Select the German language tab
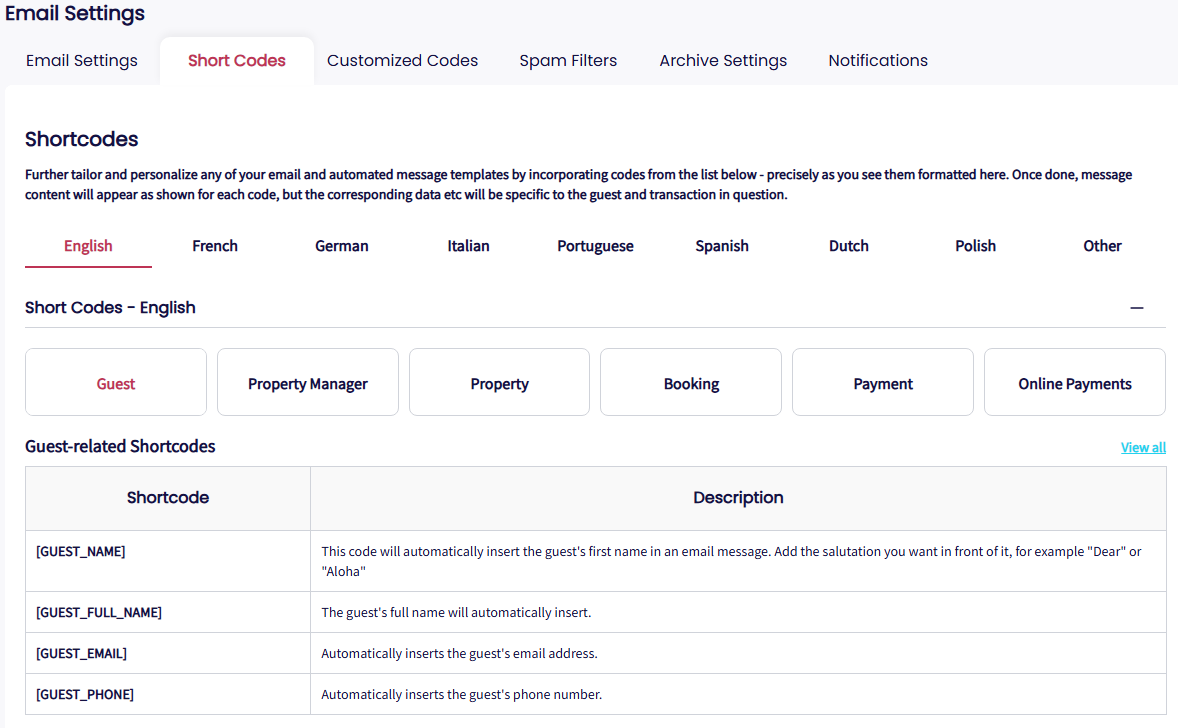 point(342,246)
